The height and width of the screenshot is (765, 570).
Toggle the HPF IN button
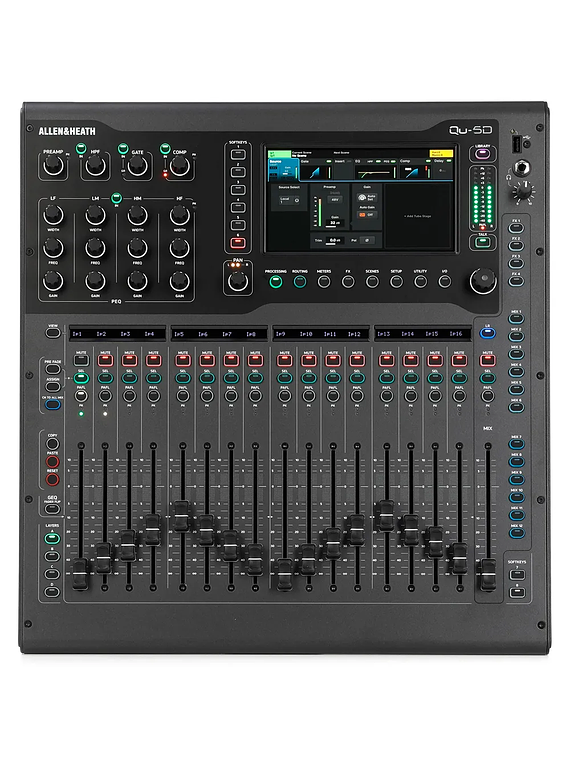(x=81, y=147)
